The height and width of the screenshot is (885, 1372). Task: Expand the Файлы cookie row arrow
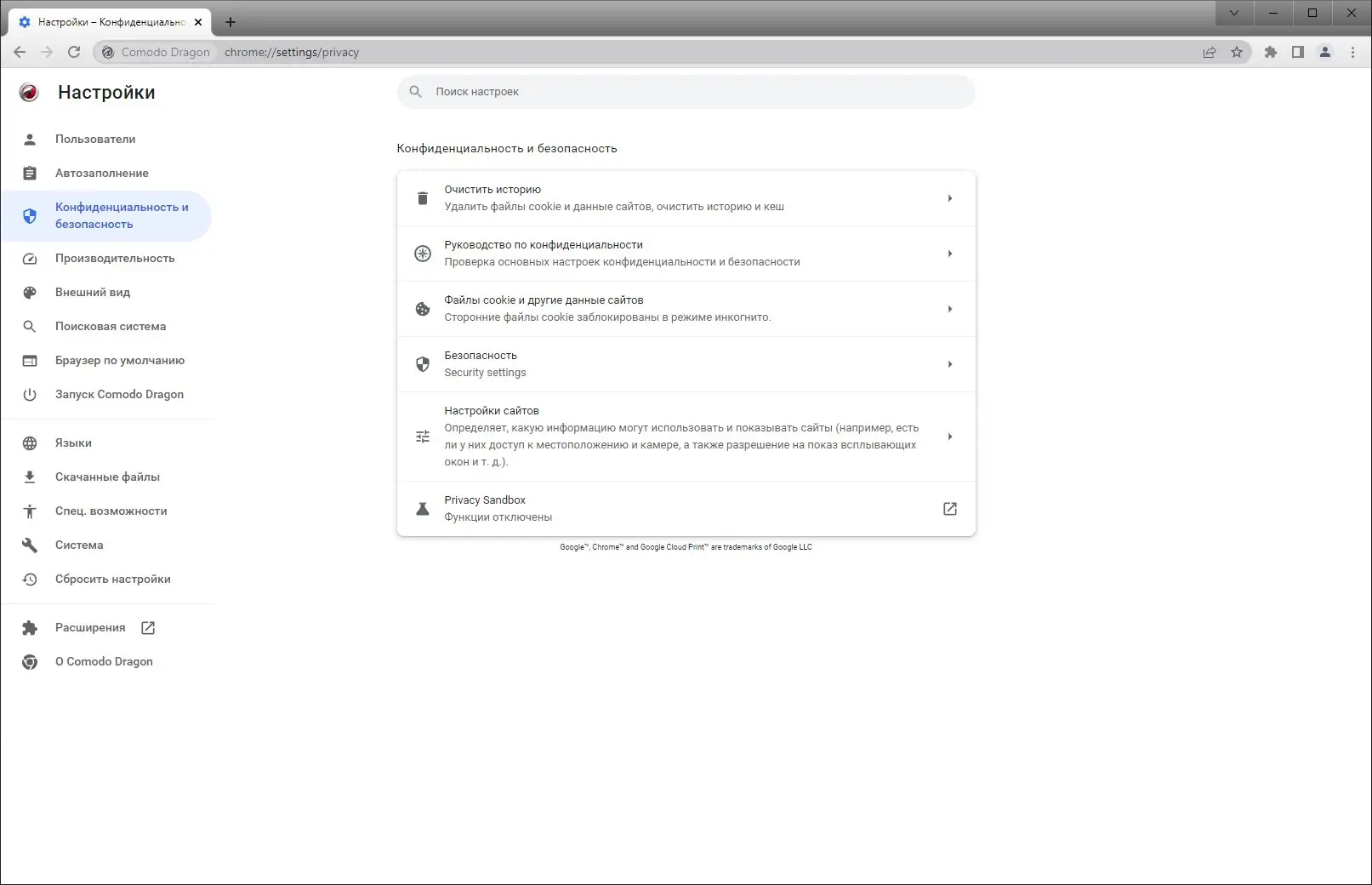coord(950,309)
